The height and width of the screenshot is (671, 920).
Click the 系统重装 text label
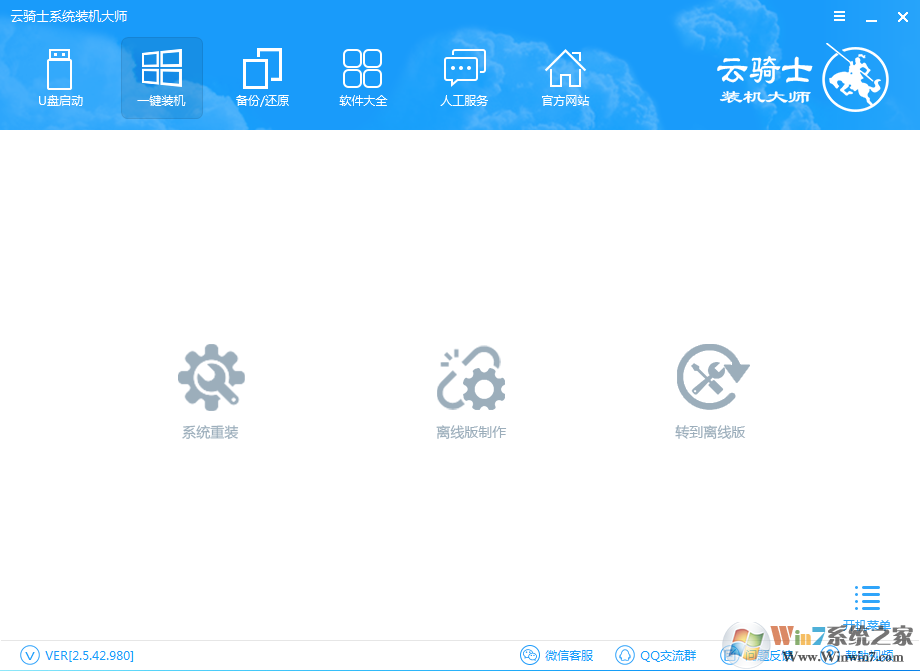point(210,432)
